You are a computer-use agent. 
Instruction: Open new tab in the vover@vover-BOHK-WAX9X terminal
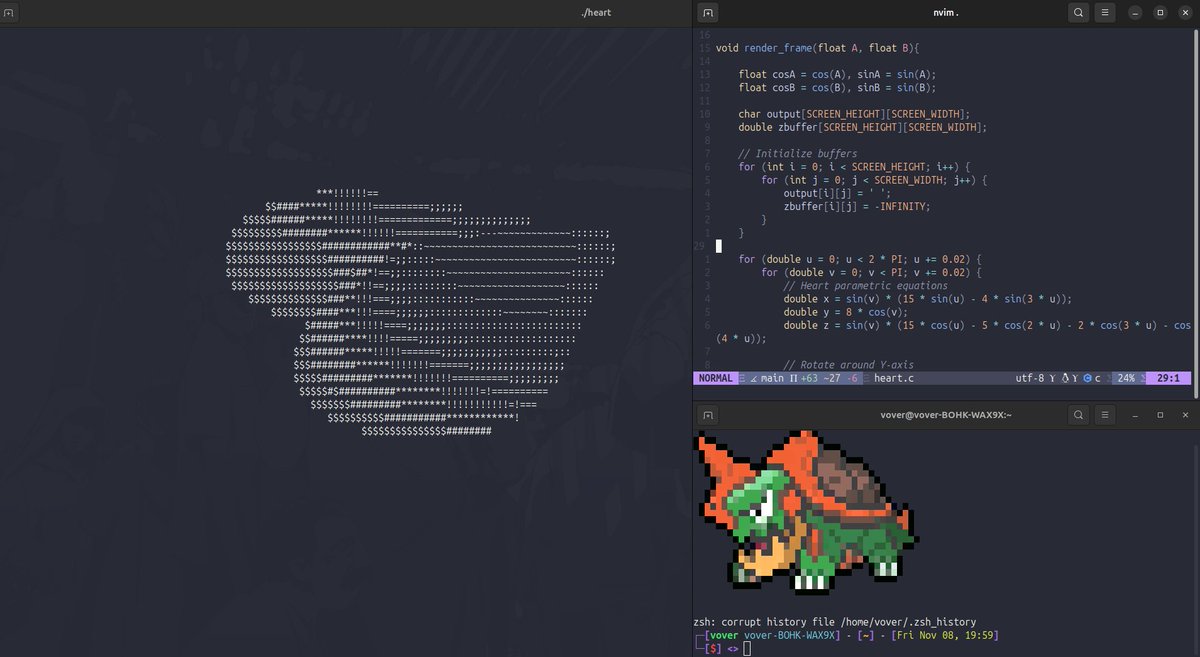[708, 414]
